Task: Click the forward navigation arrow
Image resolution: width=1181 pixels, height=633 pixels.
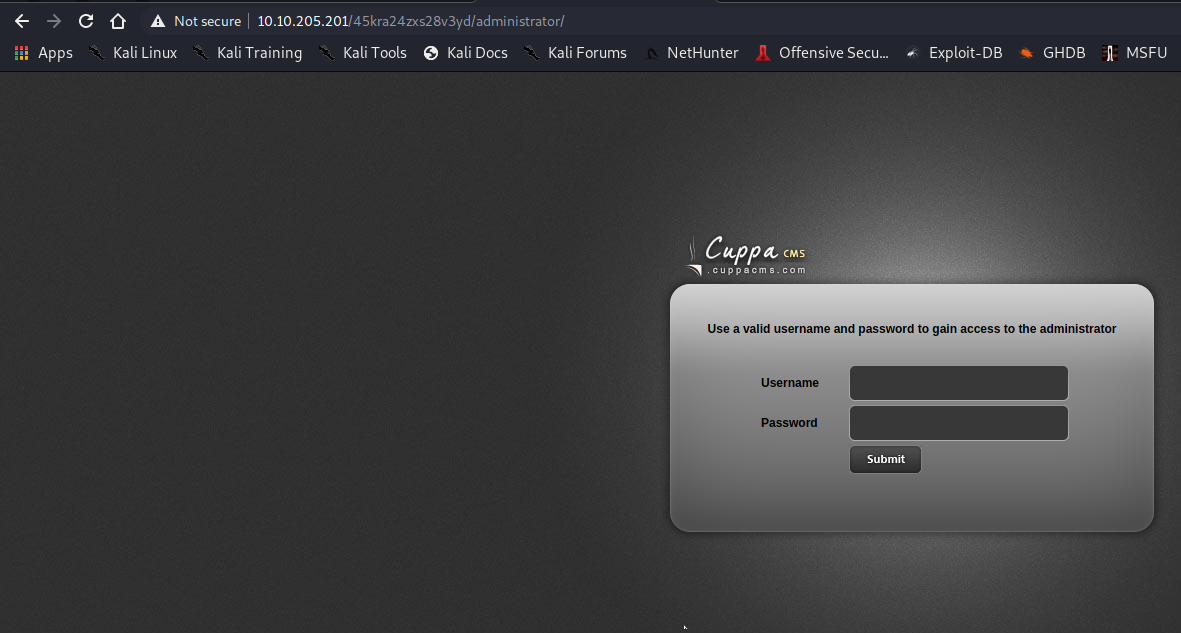Action: pyautogui.click(x=53, y=21)
